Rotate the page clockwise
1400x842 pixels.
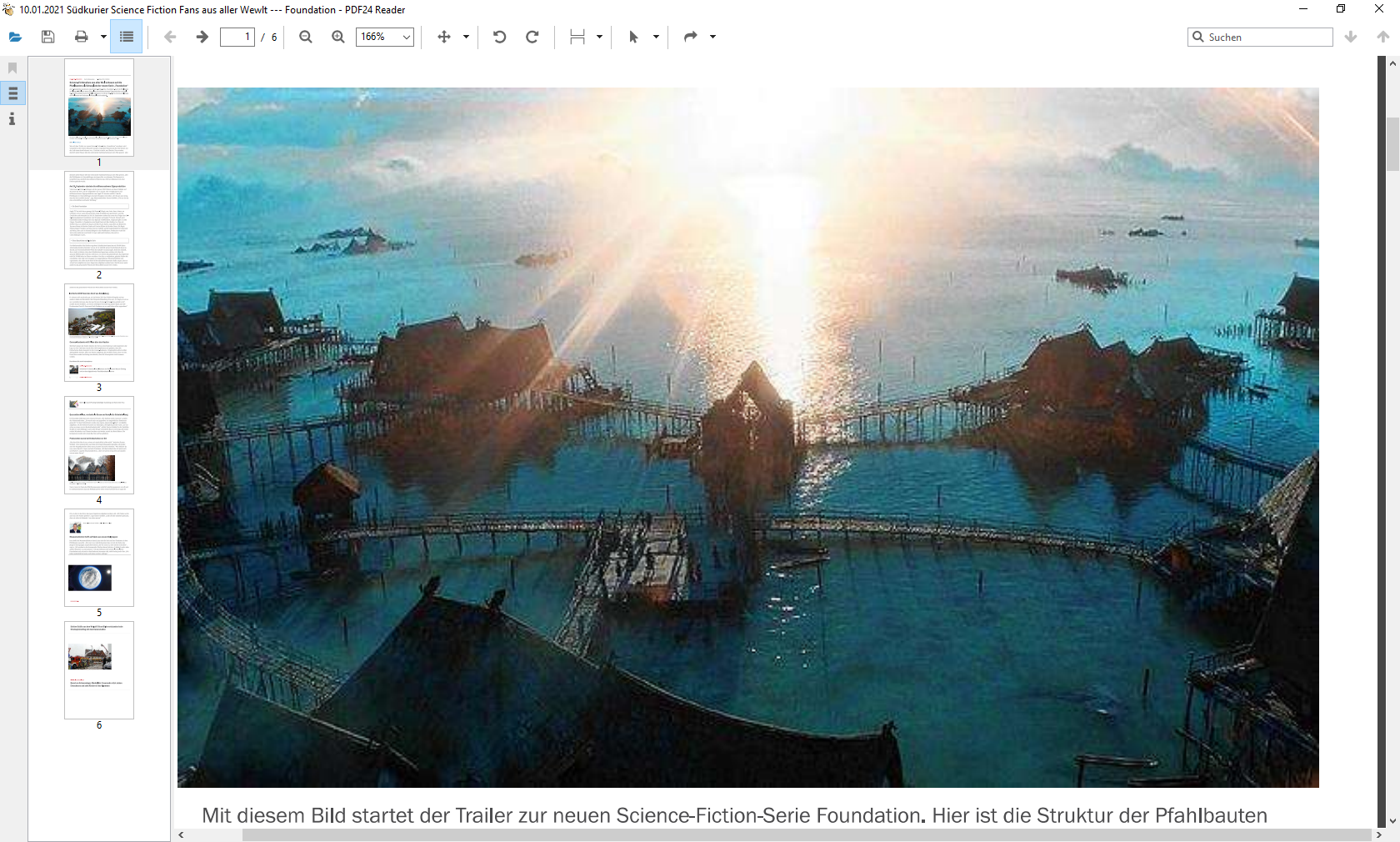(x=532, y=37)
